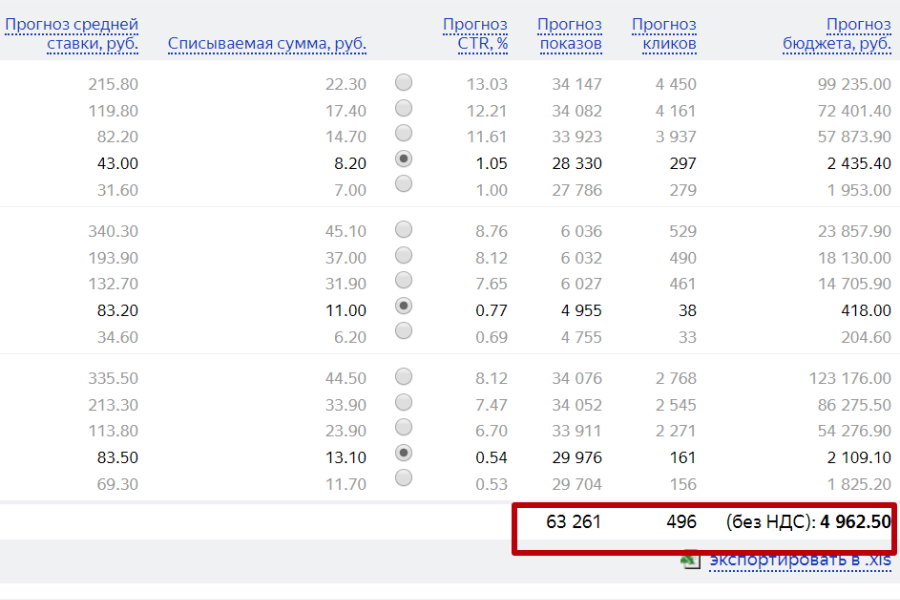Click the 'Прогноз CTR, %' column header
This screenshot has width=900, height=600.
click(475, 34)
